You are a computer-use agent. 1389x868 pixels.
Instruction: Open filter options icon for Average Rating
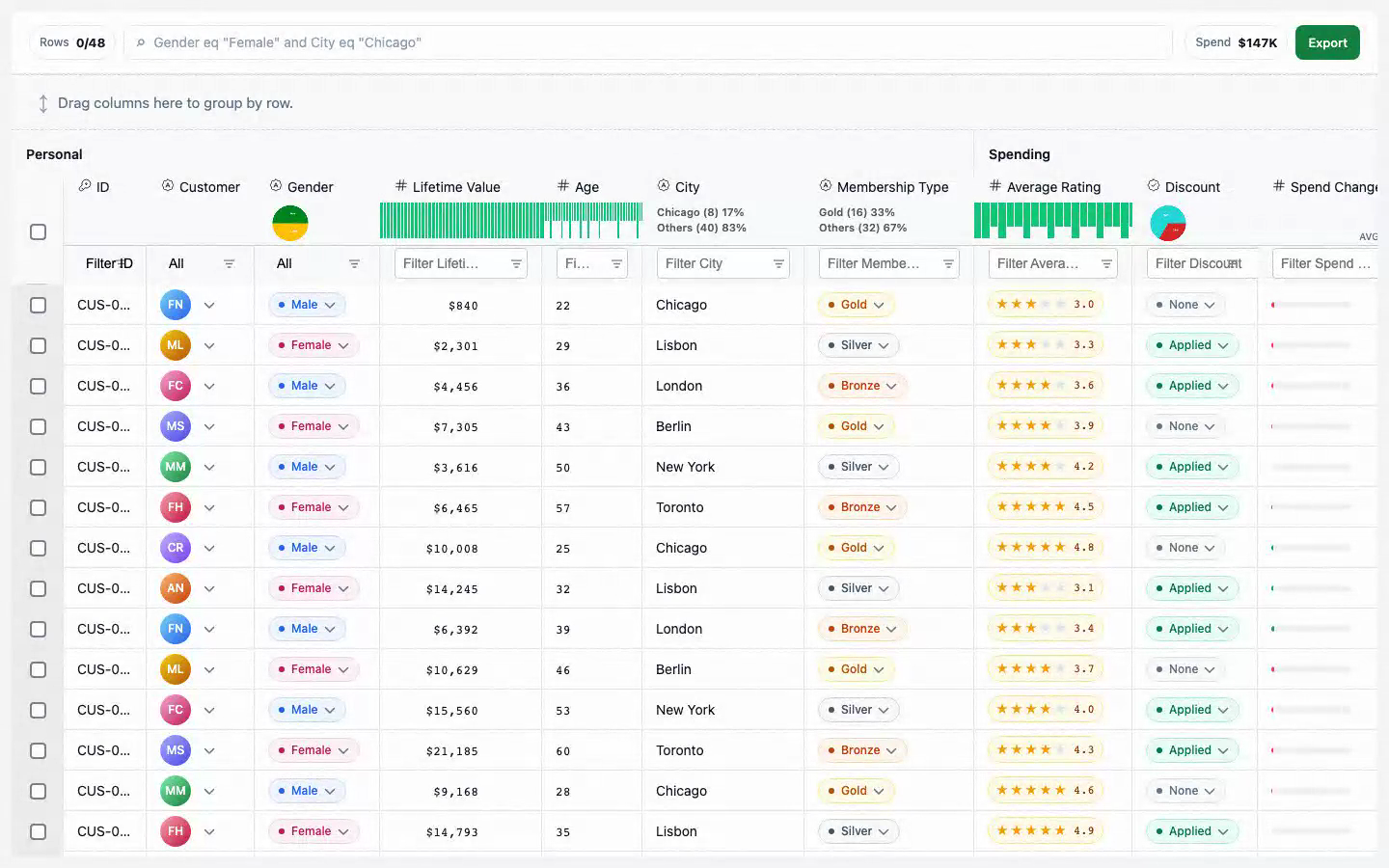point(1106,263)
